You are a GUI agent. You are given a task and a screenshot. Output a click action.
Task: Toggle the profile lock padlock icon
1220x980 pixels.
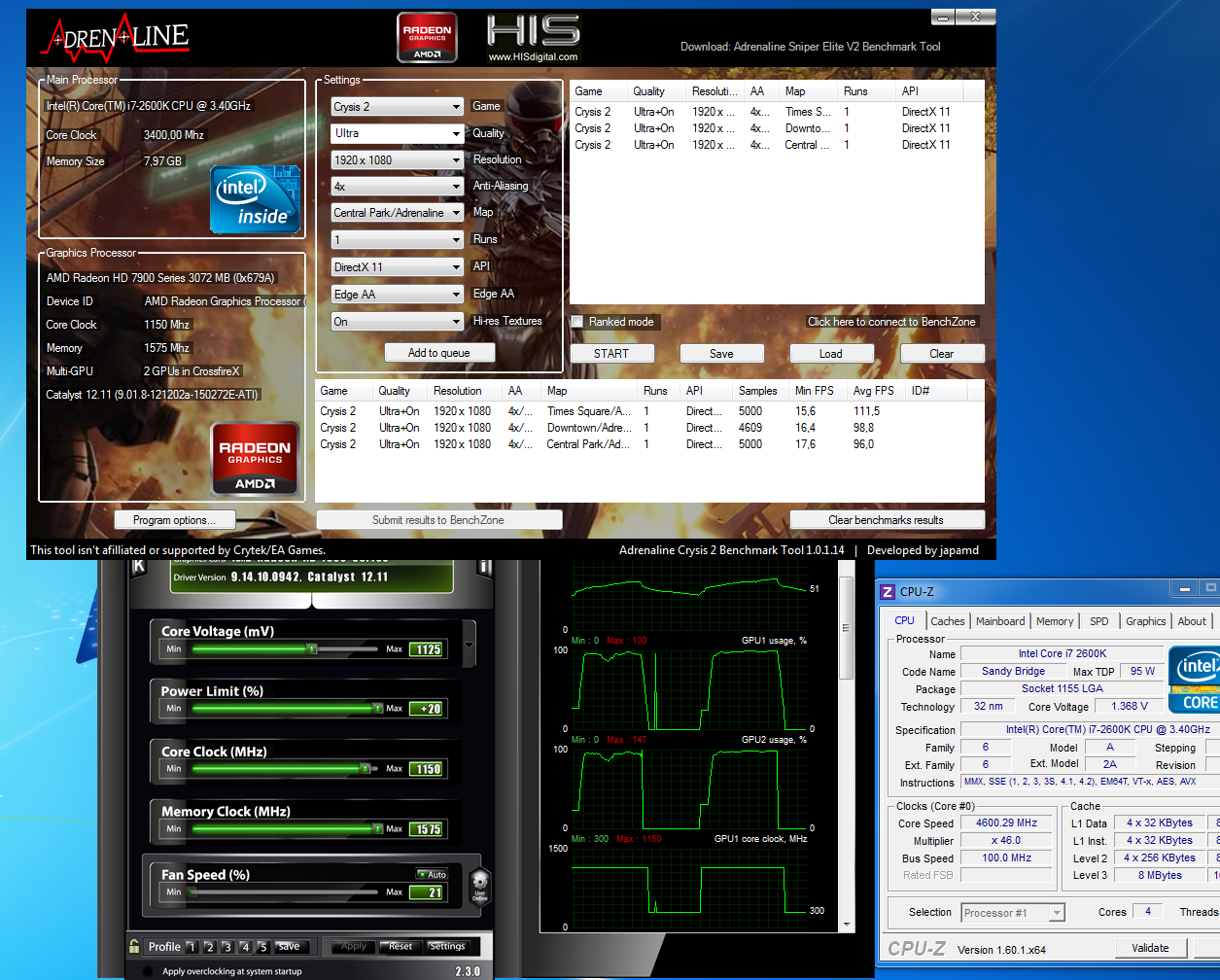(x=134, y=945)
